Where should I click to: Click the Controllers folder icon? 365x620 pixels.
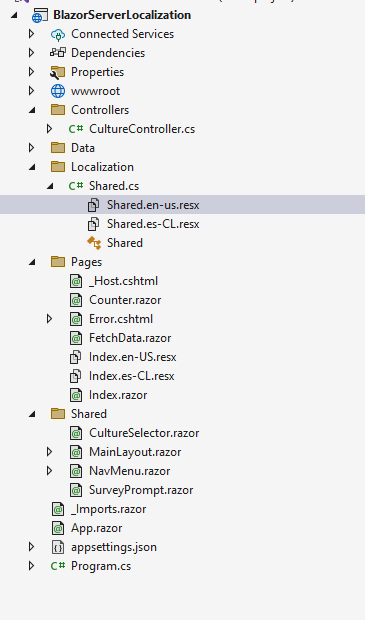[x=58, y=110]
